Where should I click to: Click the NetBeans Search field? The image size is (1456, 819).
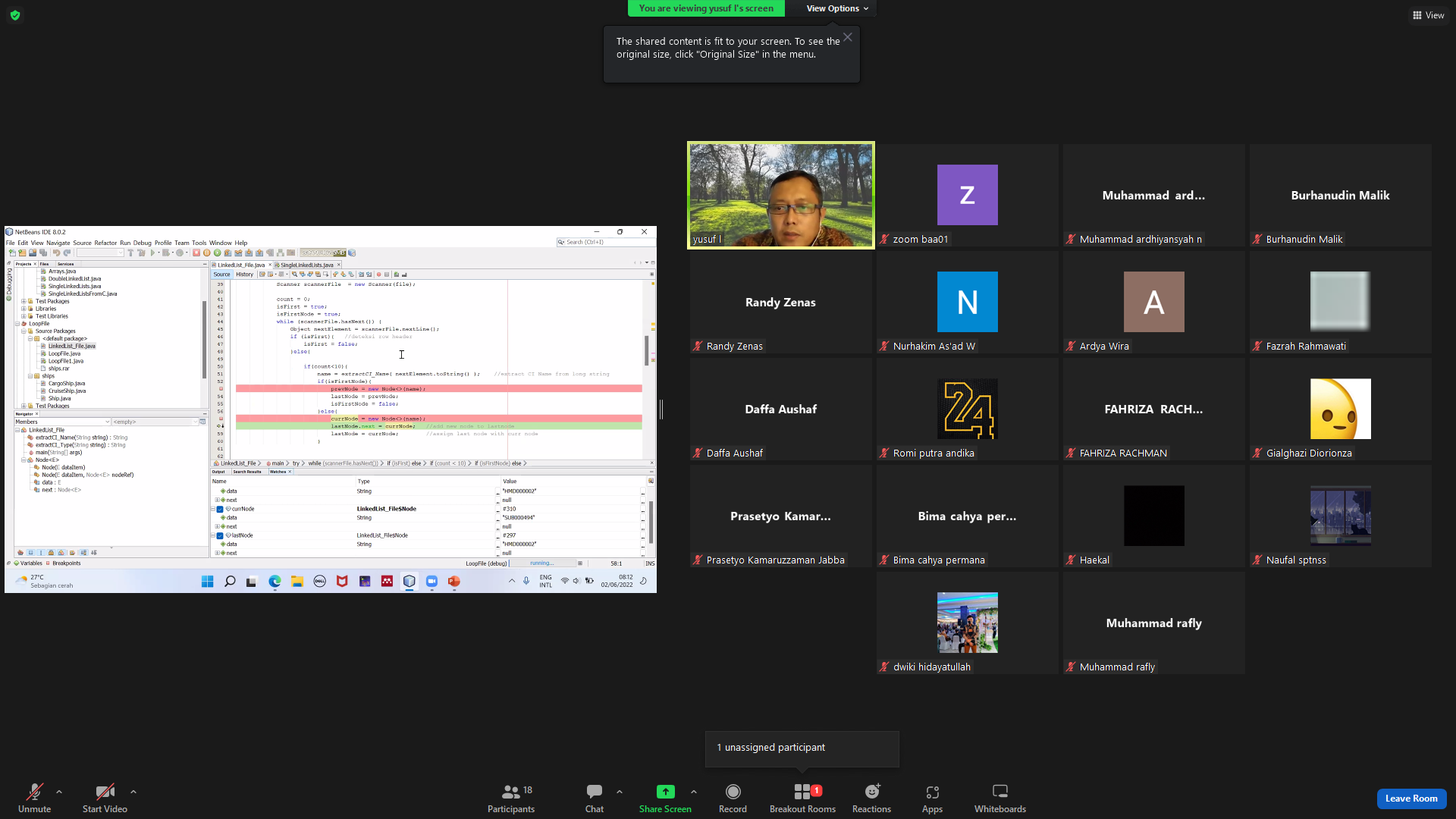[605, 242]
